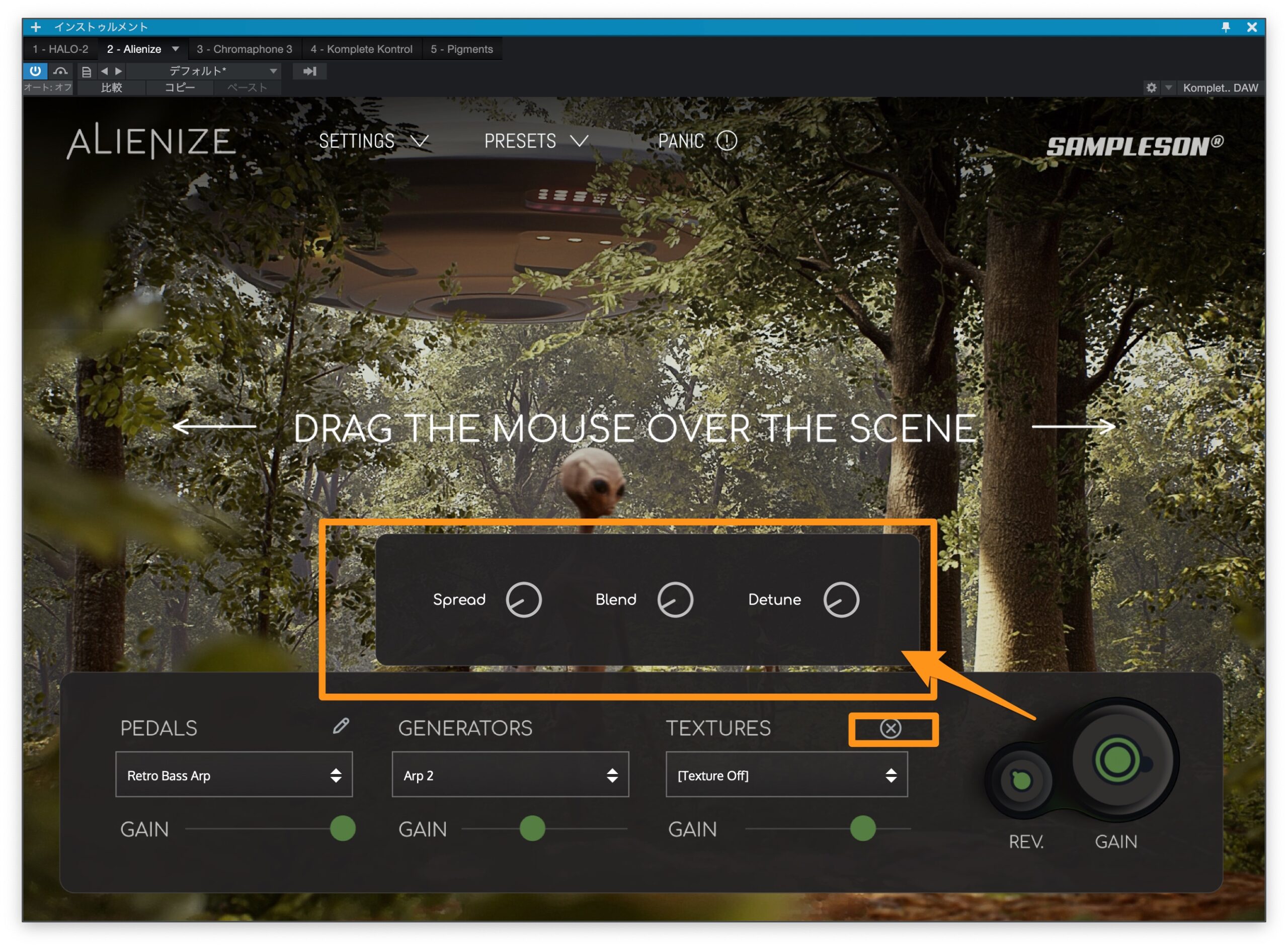Open the preset document icon menu
Viewport: 1288px width, 948px height.
[x=86, y=72]
